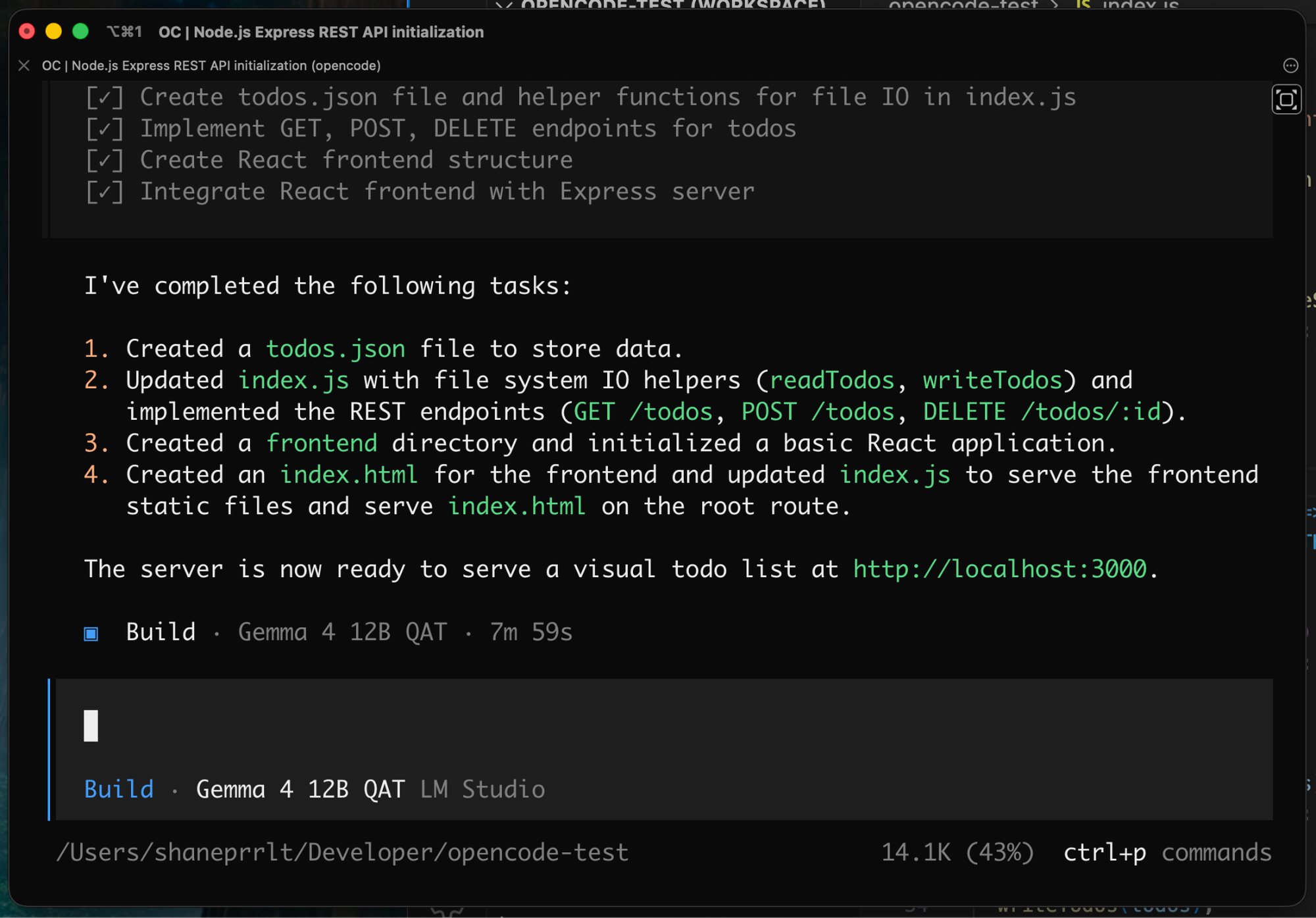
Task: Open the http://localhost:3000 link
Action: [1000, 569]
